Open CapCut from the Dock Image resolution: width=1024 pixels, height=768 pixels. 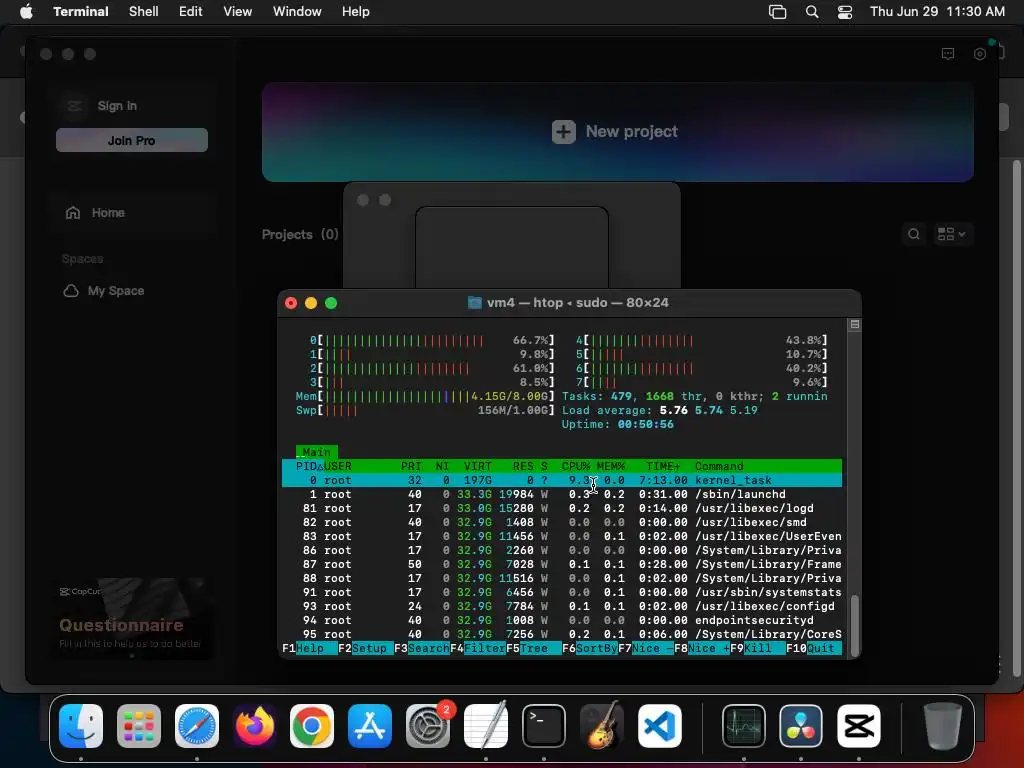[x=859, y=726]
